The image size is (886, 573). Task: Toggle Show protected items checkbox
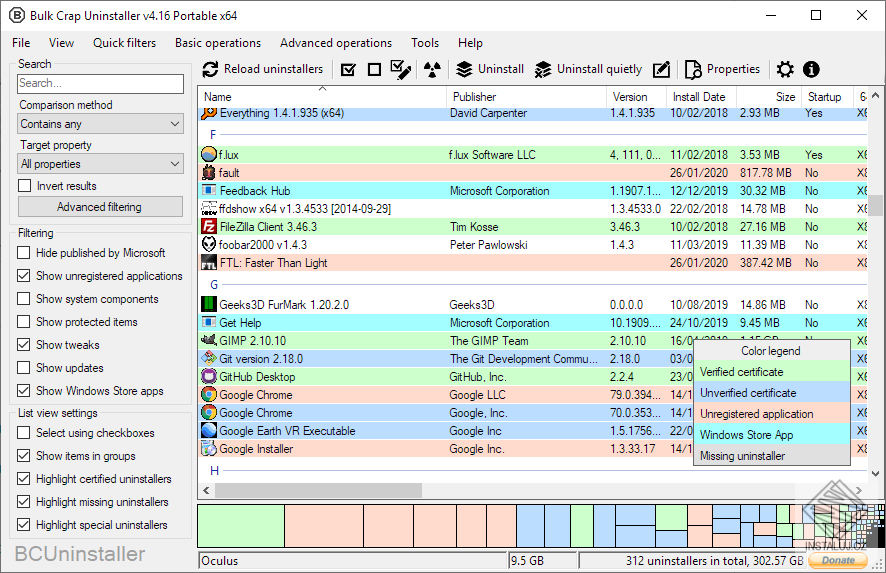(24, 322)
